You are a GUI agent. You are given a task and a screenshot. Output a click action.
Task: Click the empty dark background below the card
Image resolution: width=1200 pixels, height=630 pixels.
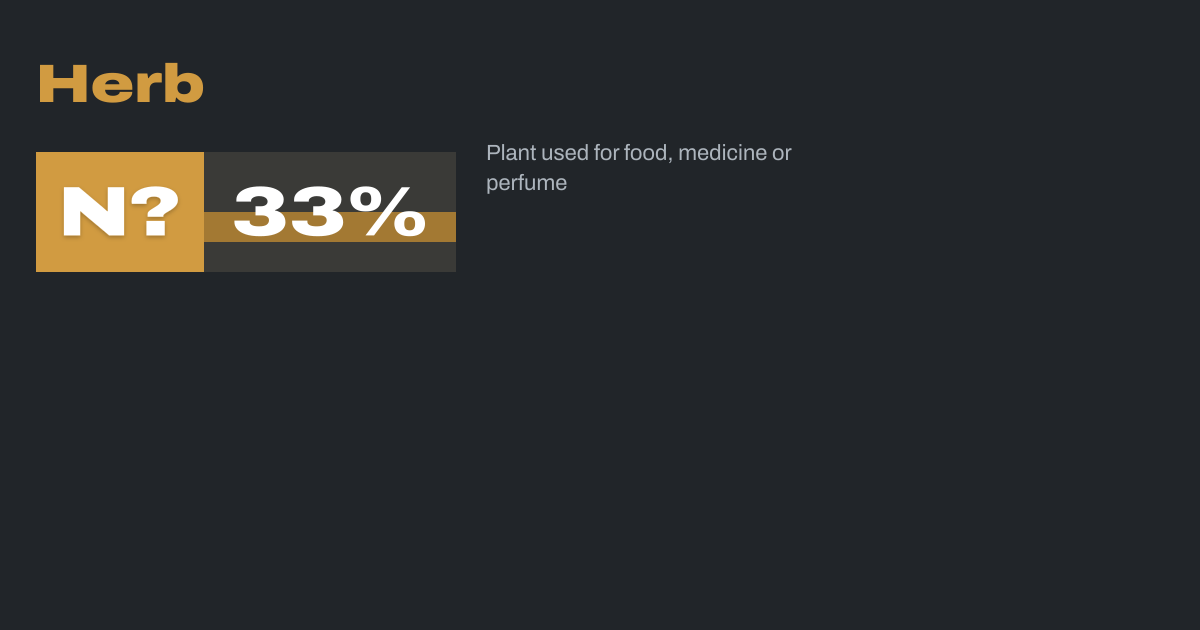tap(600, 450)
